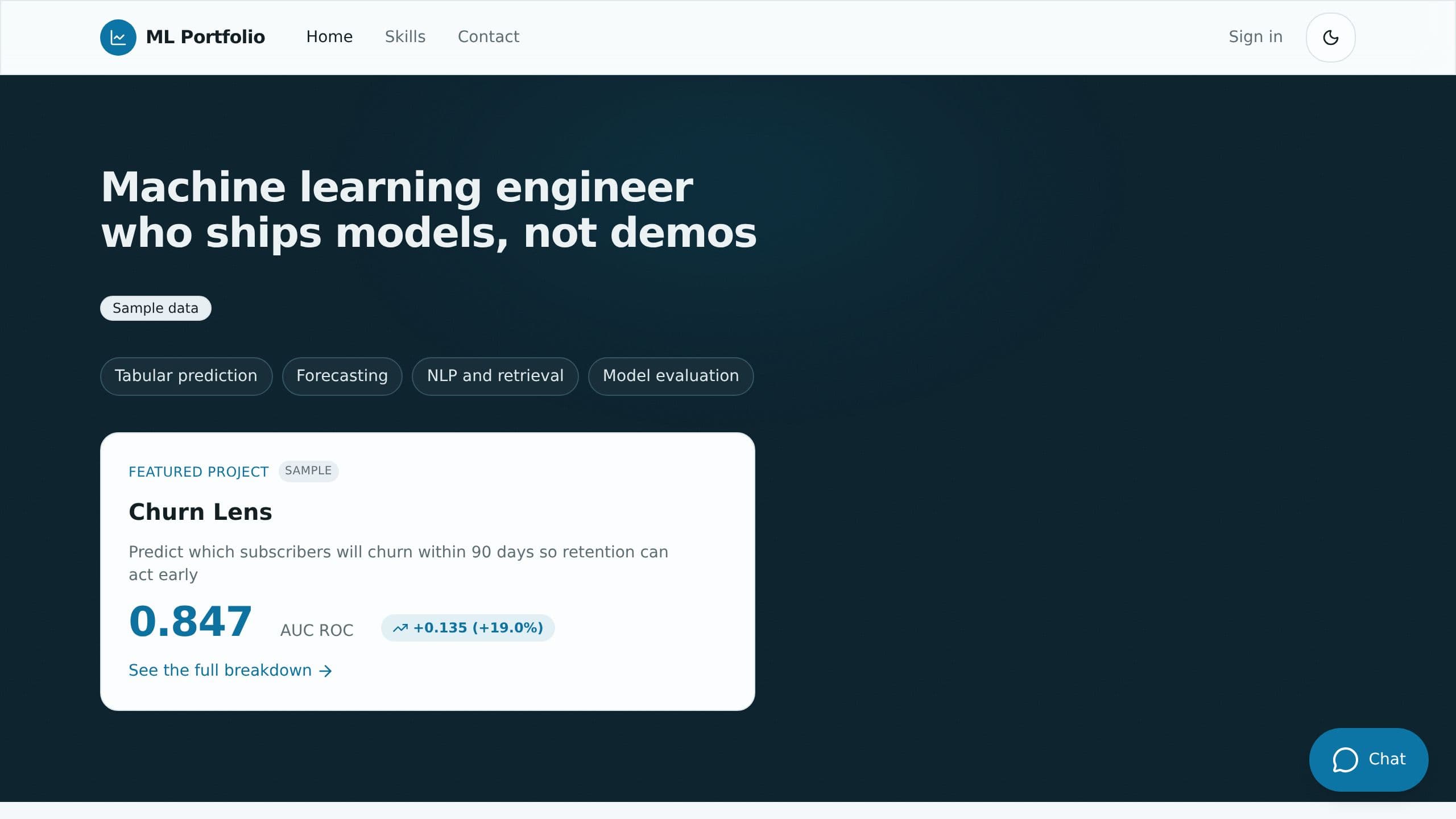
Task: Click the Sign in link
Action: pyautogui.click(x=1255, y=37)
